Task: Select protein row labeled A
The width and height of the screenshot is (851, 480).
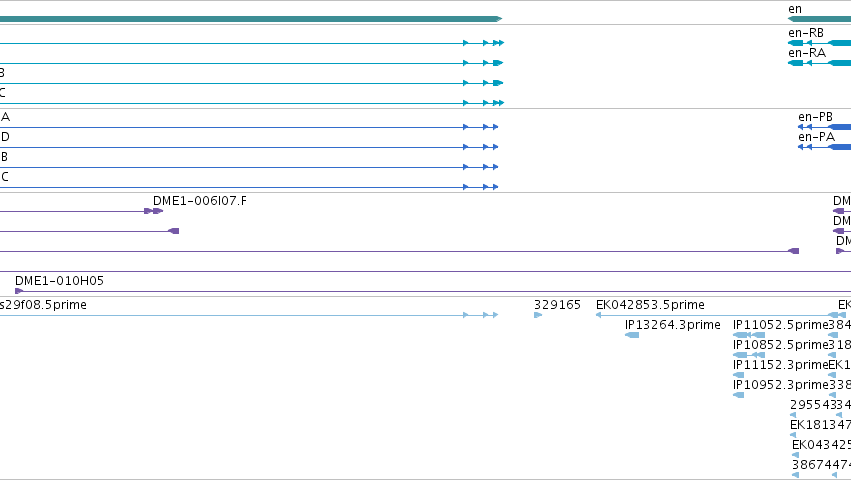Action: coord(249,127)
